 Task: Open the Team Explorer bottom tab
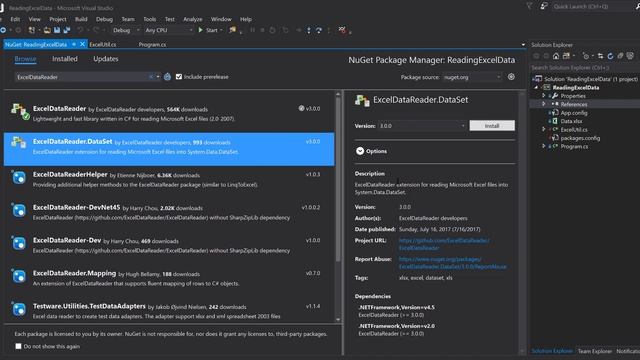click(594, 351)
